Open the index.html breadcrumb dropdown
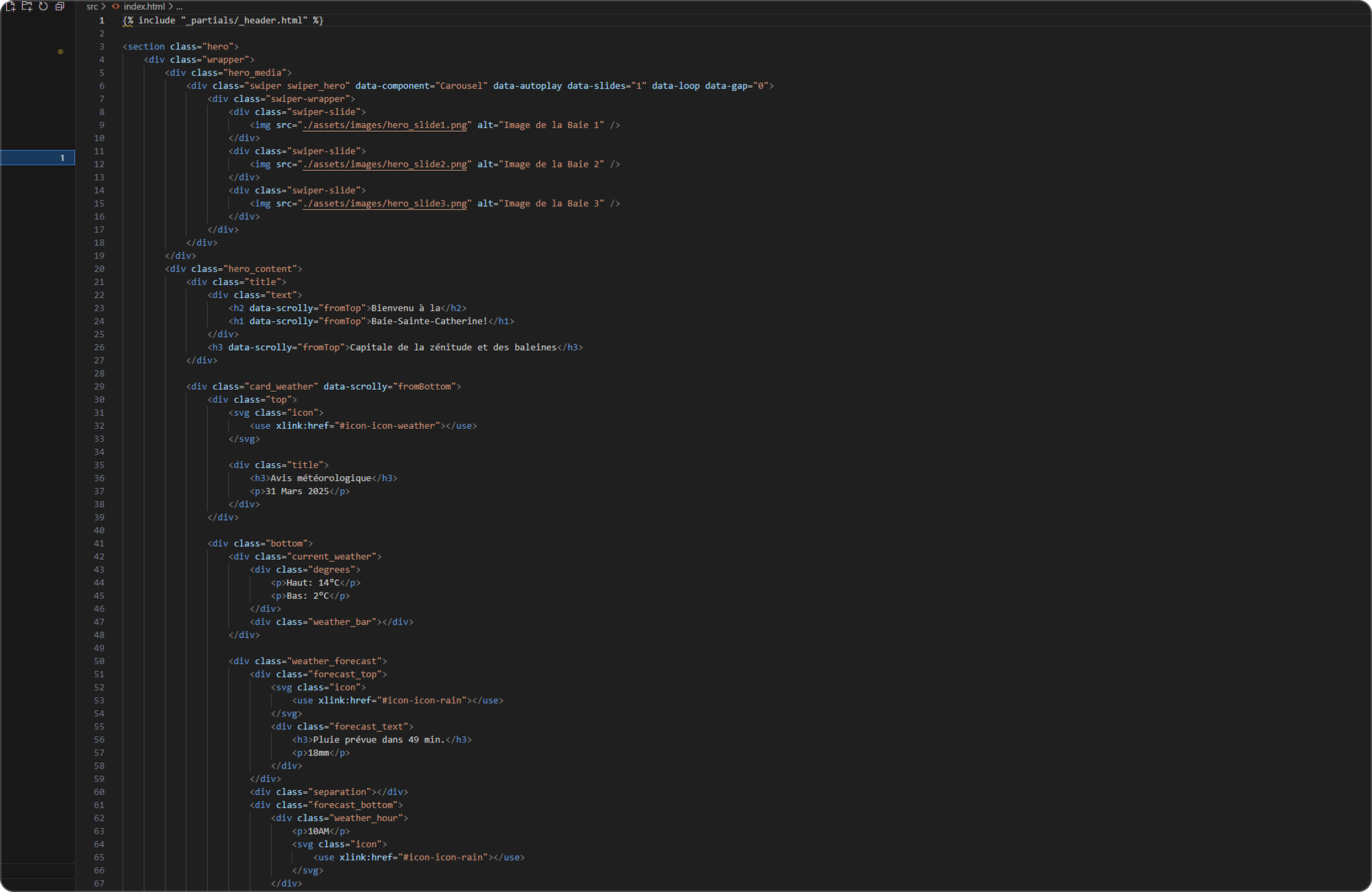Image resolution: width=1372 pixels, height=892 pixels. 144,6
